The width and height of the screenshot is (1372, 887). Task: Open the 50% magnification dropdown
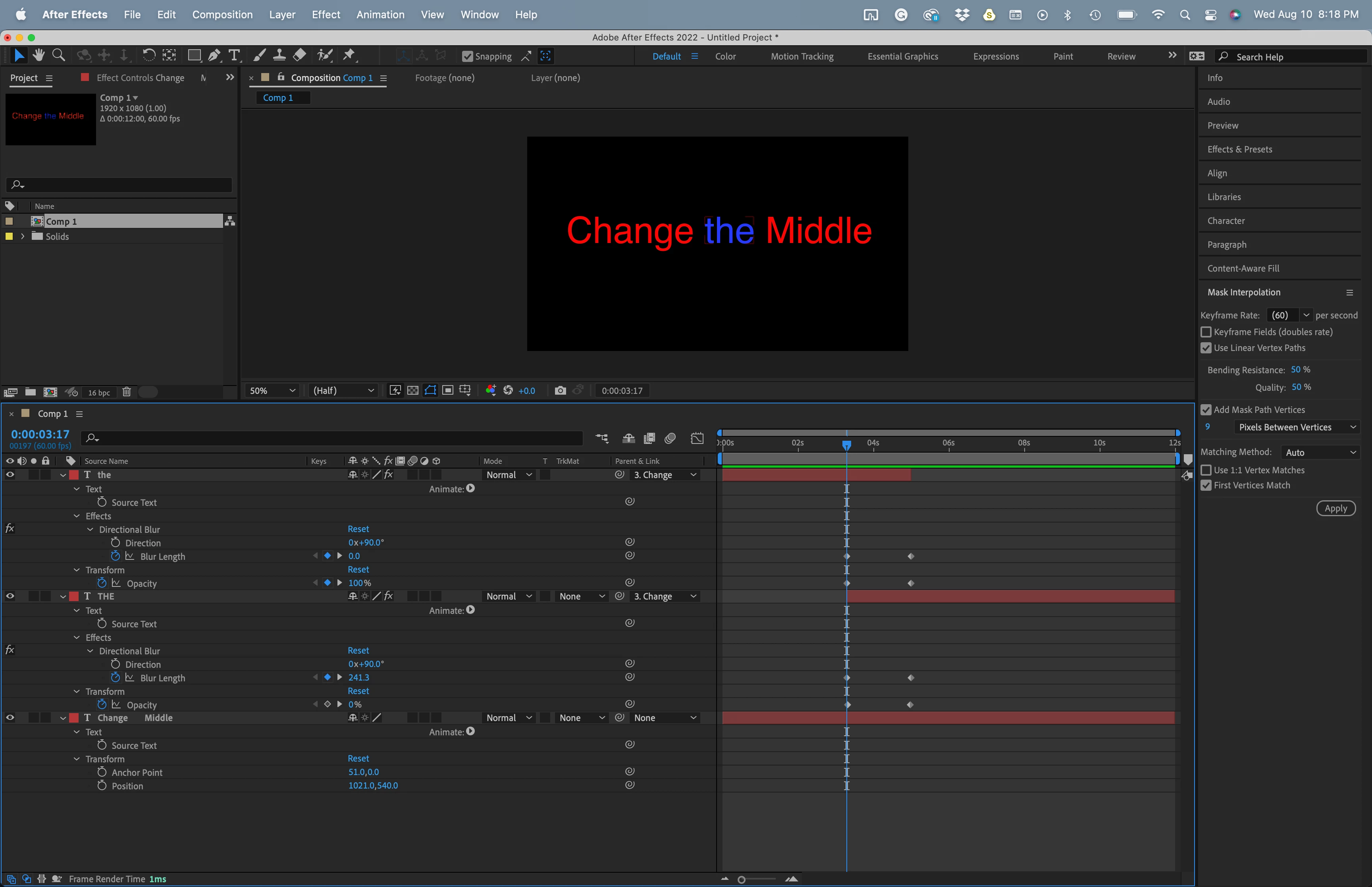(x=272, y=391)
